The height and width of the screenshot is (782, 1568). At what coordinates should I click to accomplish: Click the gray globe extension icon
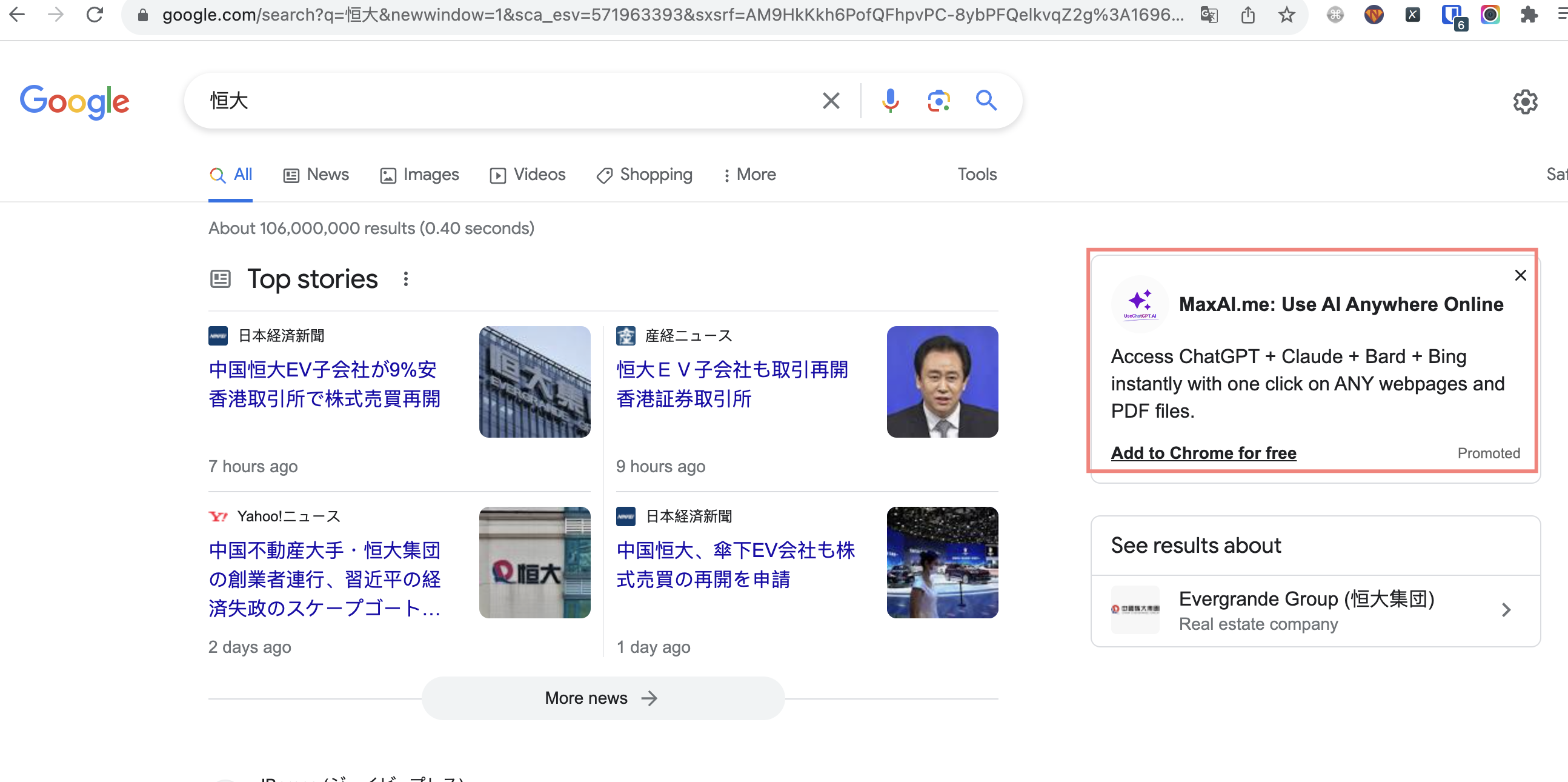[x=1335, y=15]
